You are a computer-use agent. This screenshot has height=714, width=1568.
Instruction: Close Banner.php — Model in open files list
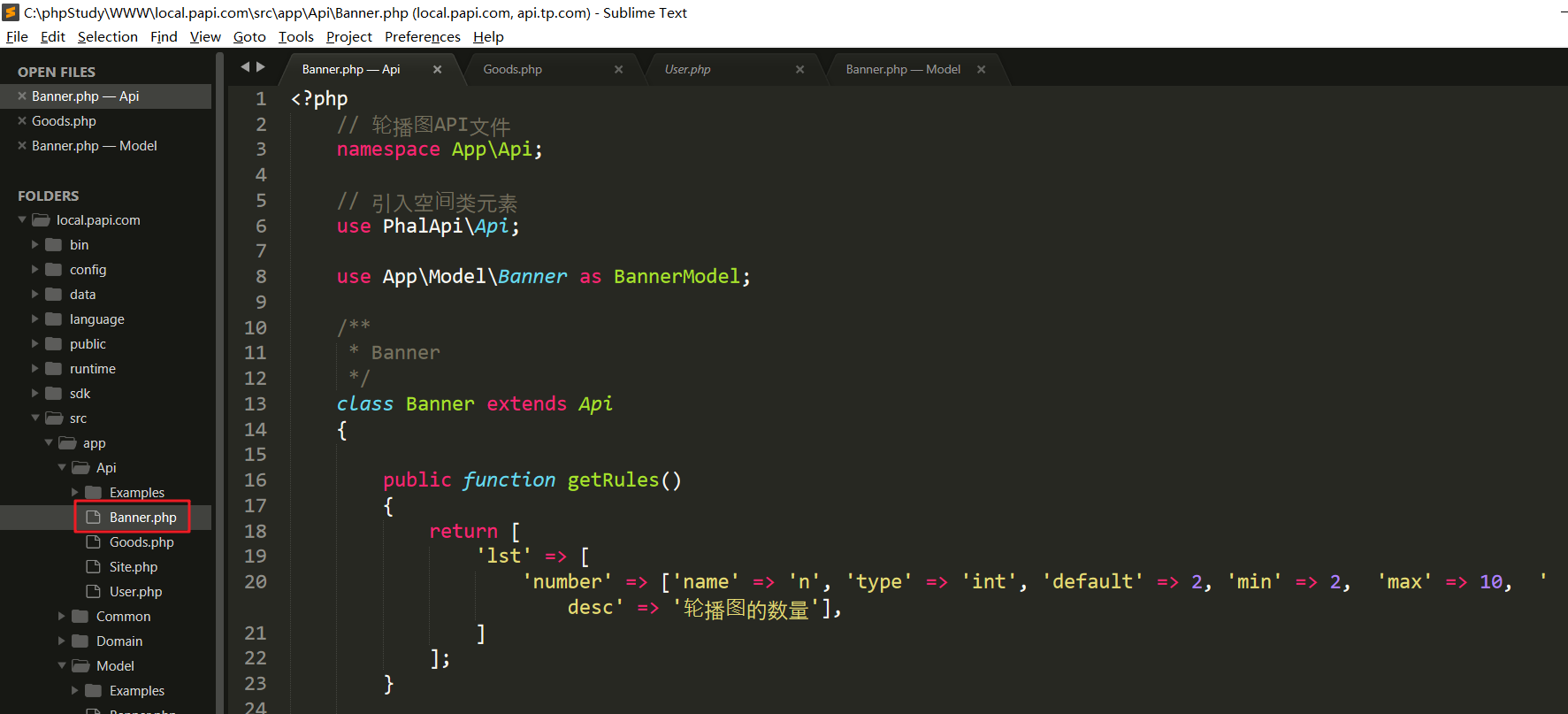[22, 146]
